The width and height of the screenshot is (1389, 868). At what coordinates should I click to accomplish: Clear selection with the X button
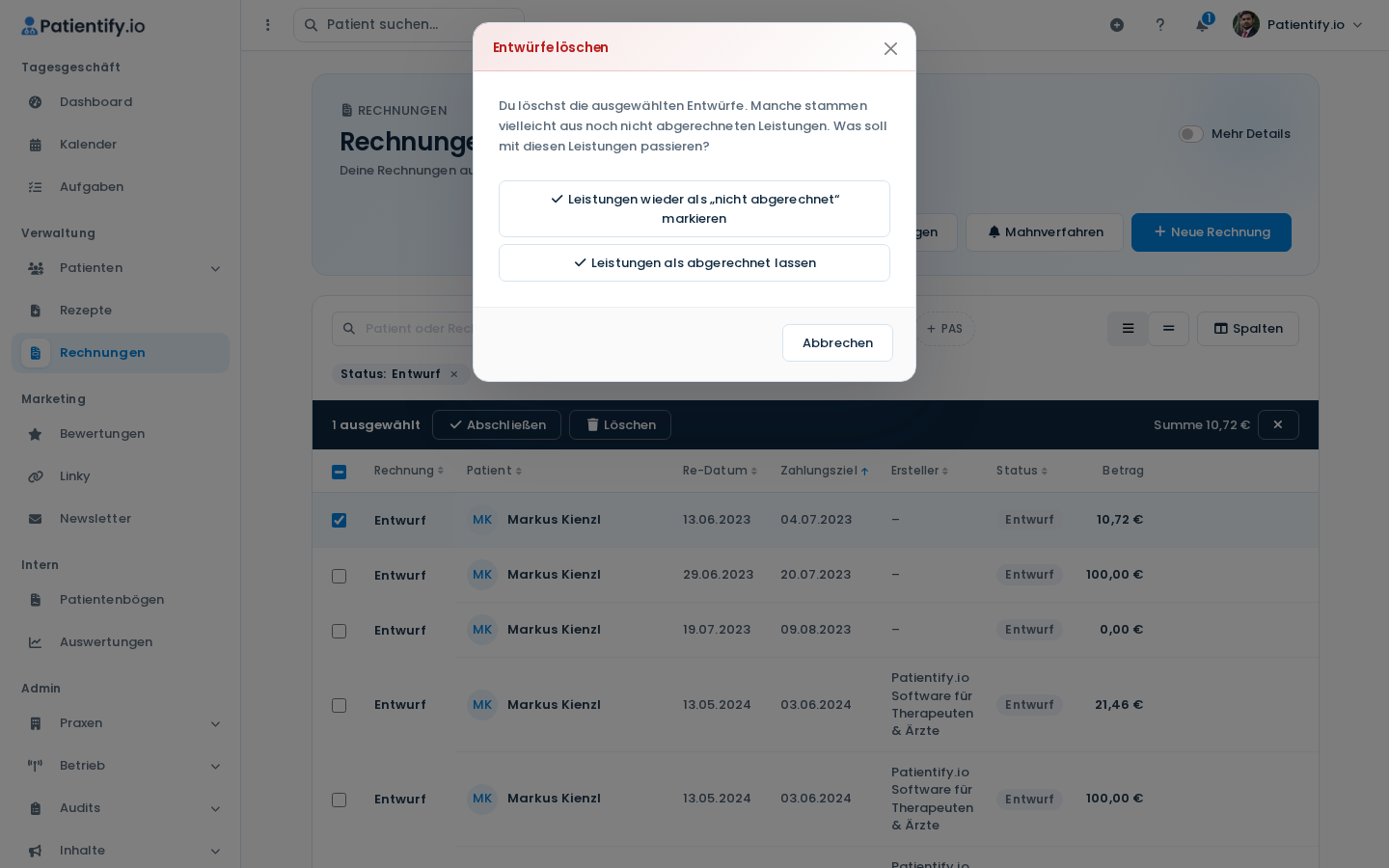(1278, 425)
